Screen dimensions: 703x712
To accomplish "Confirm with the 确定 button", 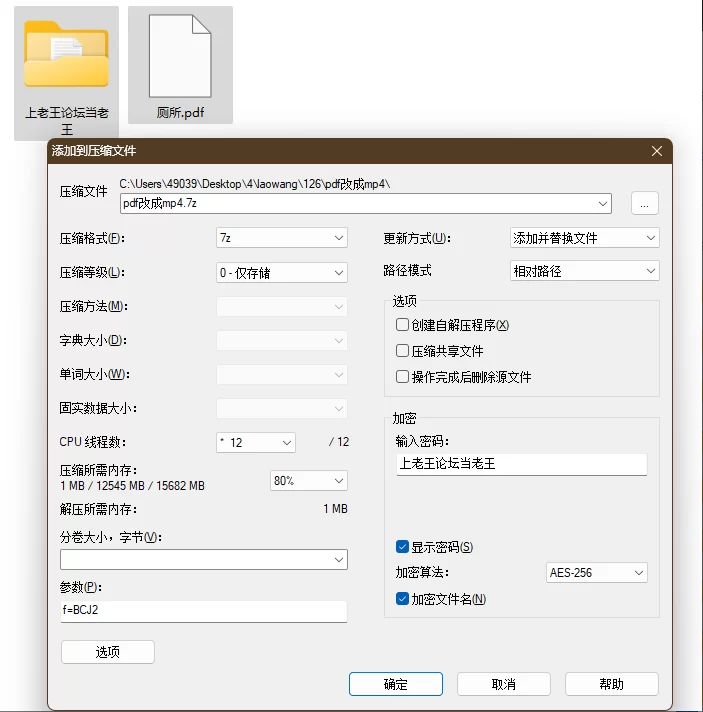I will (x=396, y=684).
